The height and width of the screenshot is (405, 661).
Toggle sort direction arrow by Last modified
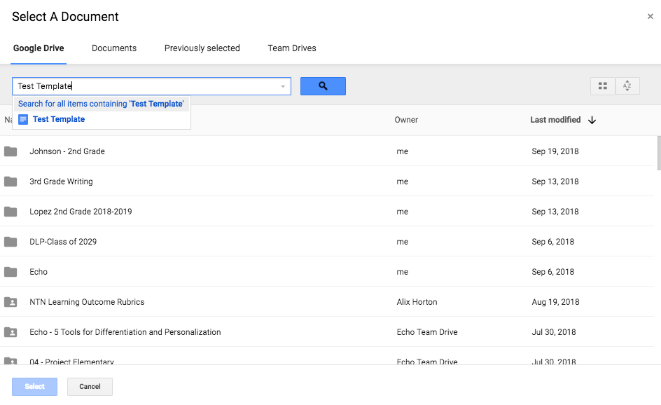click(592, 120)
